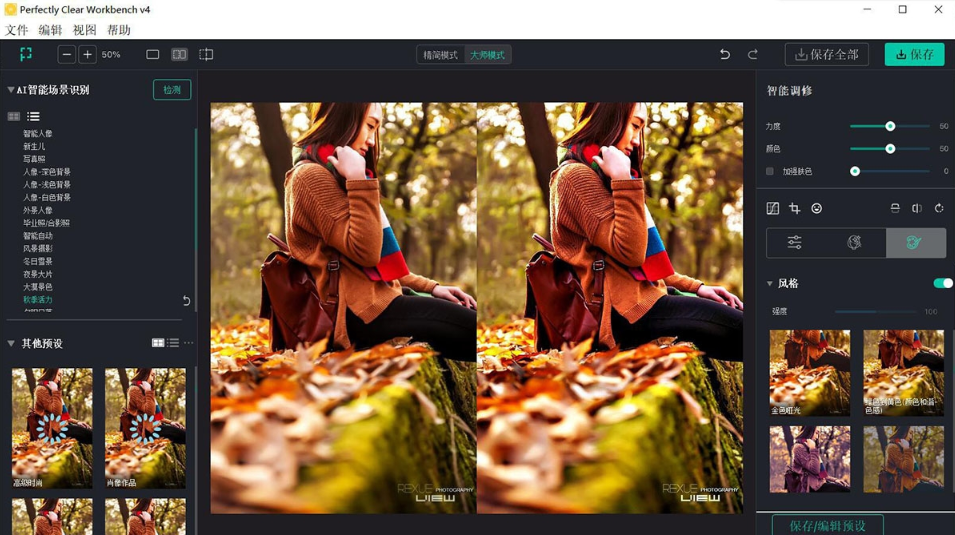Click the 检测 detect button

click(172, 90)
